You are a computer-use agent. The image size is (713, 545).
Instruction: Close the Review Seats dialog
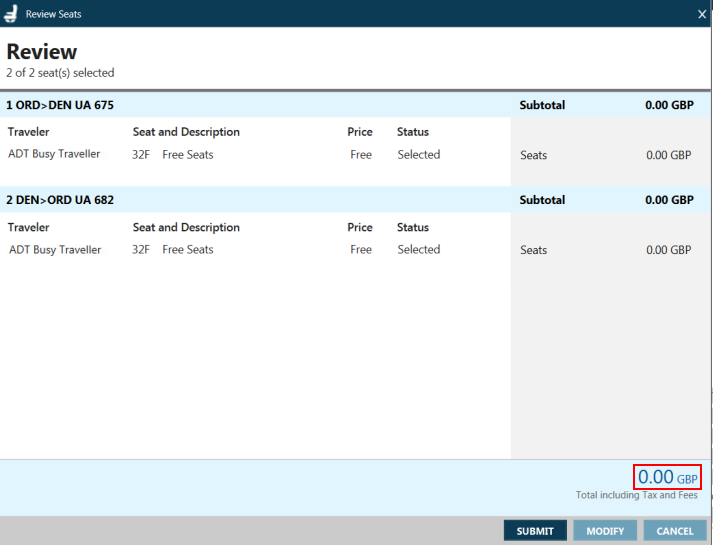pos(702,14)
